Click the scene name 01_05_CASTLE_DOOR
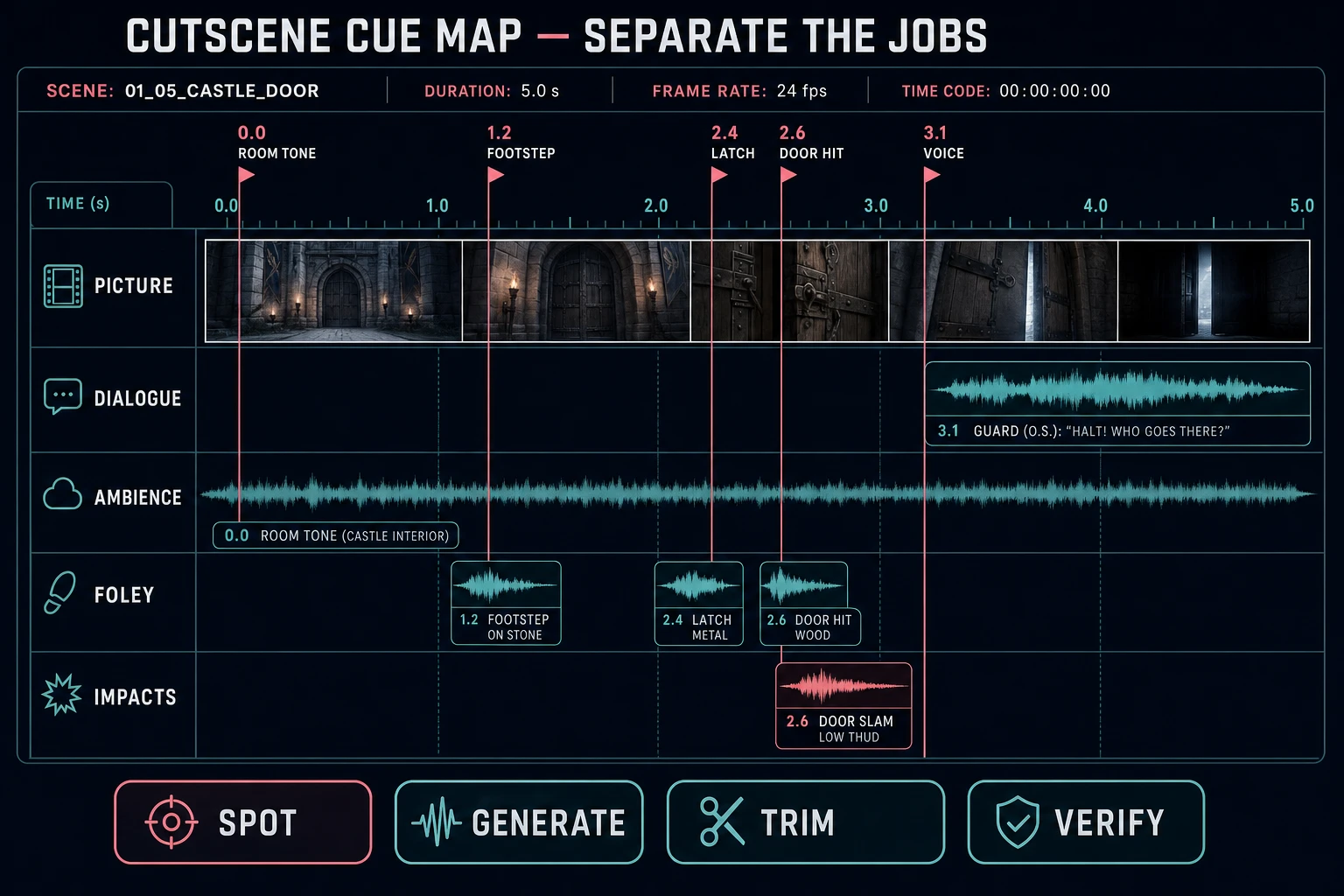Viewport: 1344px width, 896px height. [221, 91]
